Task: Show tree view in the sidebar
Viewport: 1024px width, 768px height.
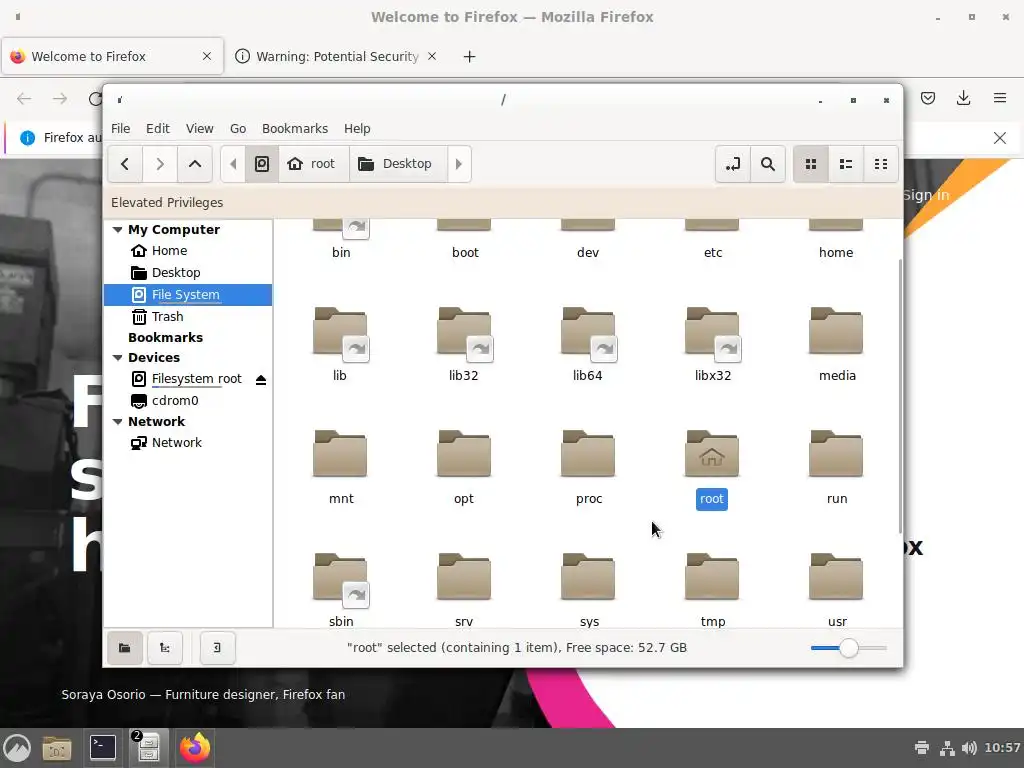Action: [x=165, y=648]
